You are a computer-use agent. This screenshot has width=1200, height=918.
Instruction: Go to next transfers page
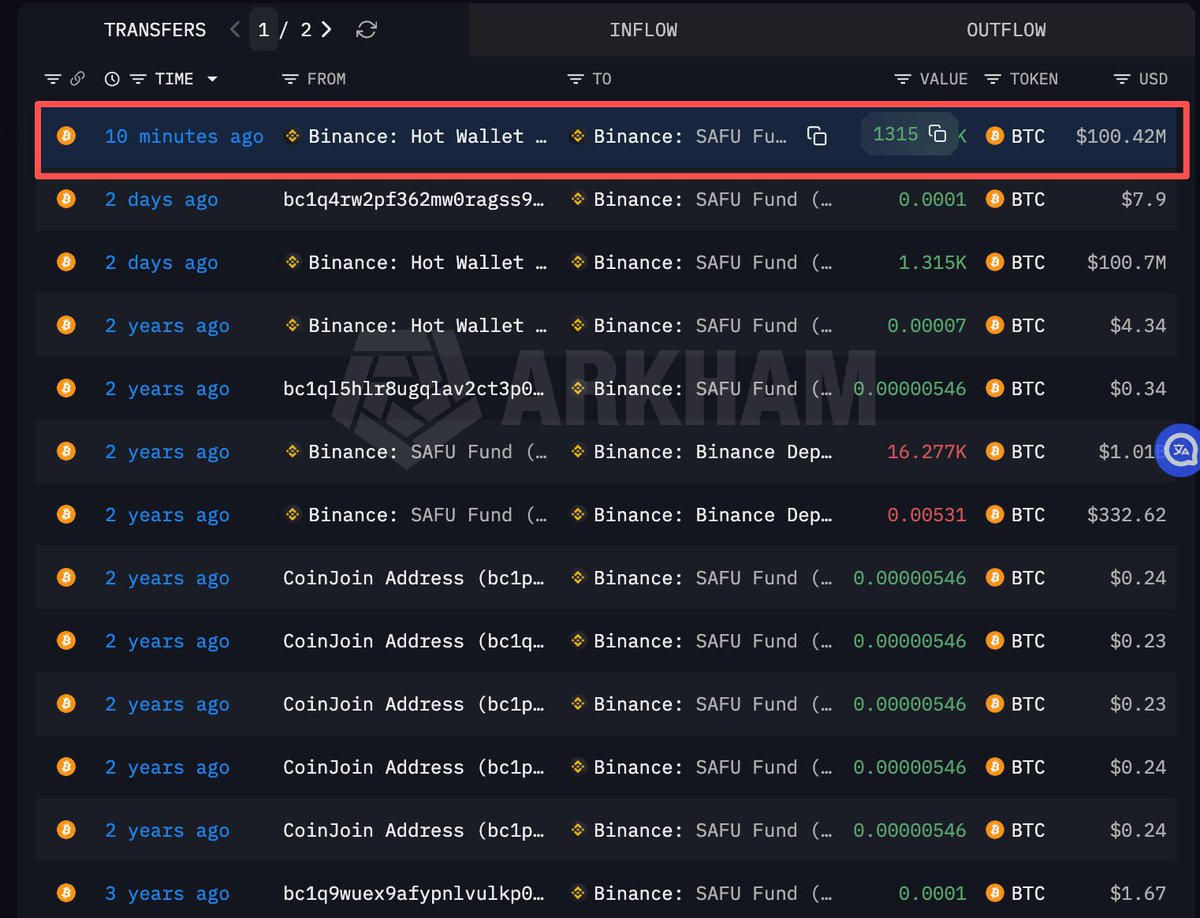coord(327,30)
